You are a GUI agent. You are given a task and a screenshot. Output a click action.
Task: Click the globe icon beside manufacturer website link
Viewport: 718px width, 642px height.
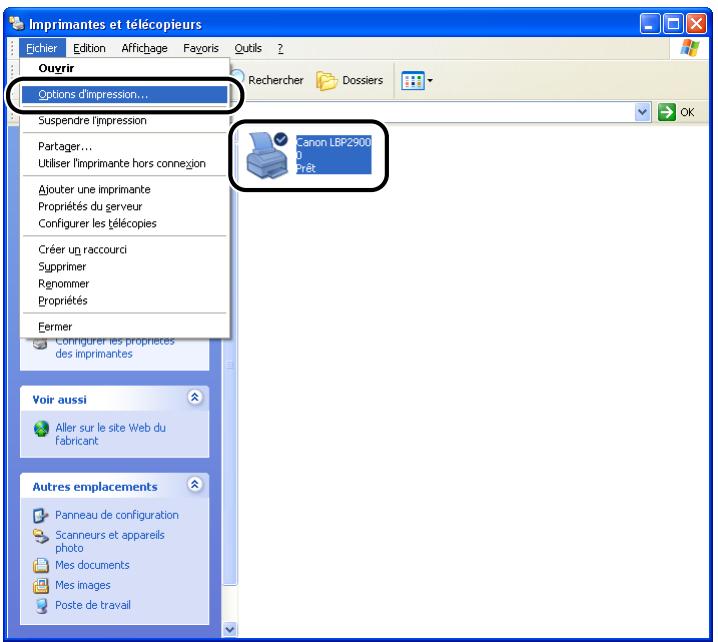(x=41, y=429)
